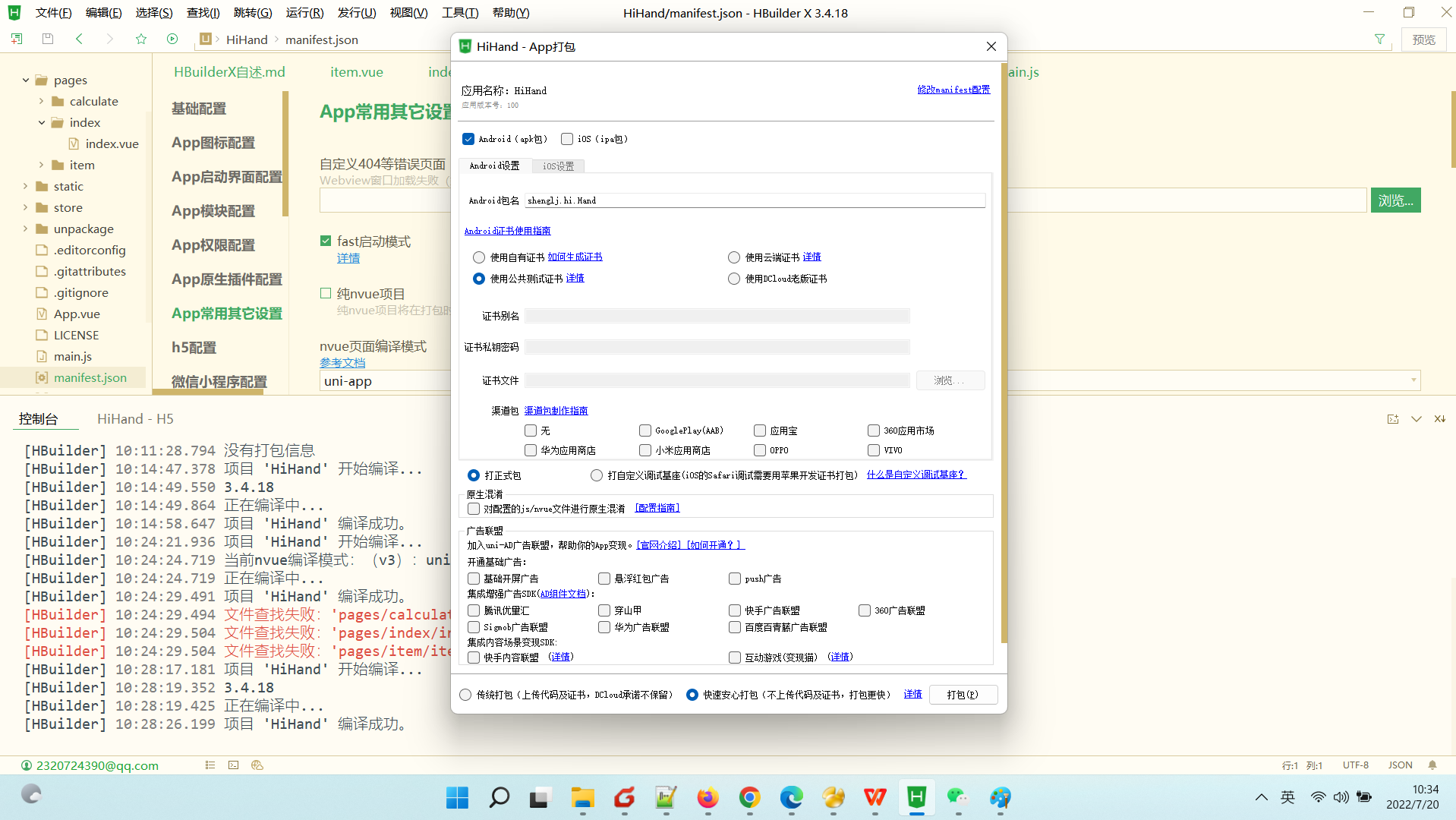Screen dimensions: 1456x820
Task: Click the save file toolbar icon
Action: coord(48,39)
